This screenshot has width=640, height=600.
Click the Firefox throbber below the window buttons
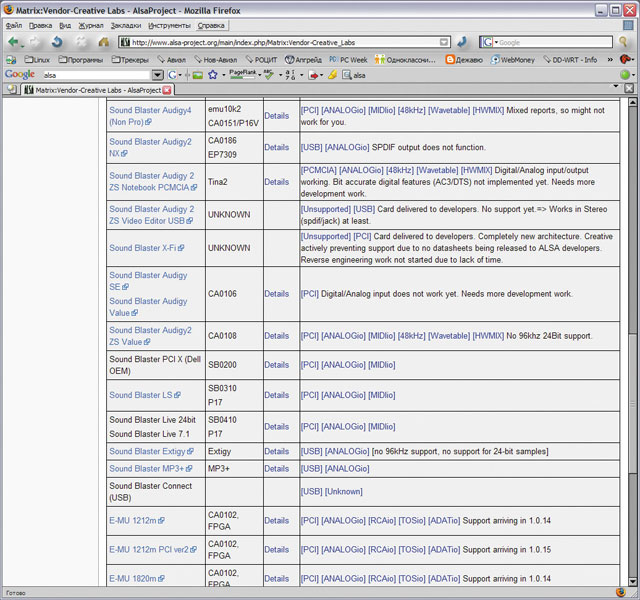[x=628, y=25]
